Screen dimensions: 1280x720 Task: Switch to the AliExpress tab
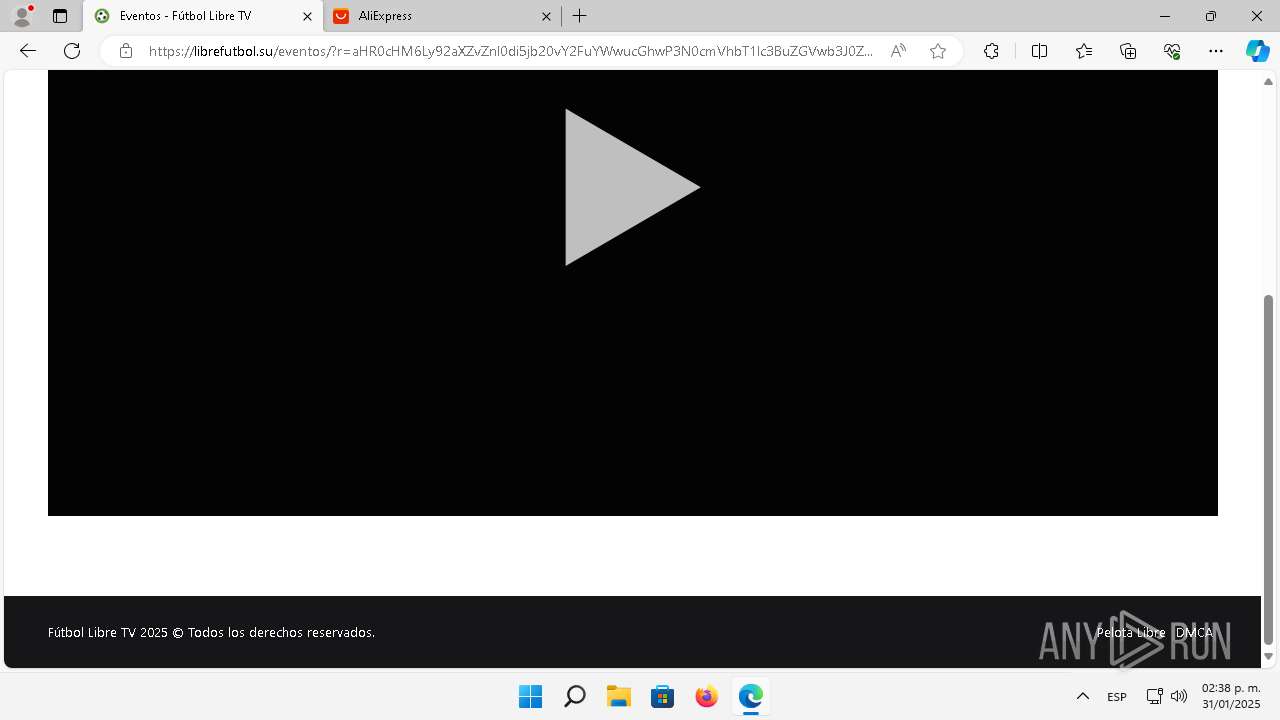click(x=442, y=16)
